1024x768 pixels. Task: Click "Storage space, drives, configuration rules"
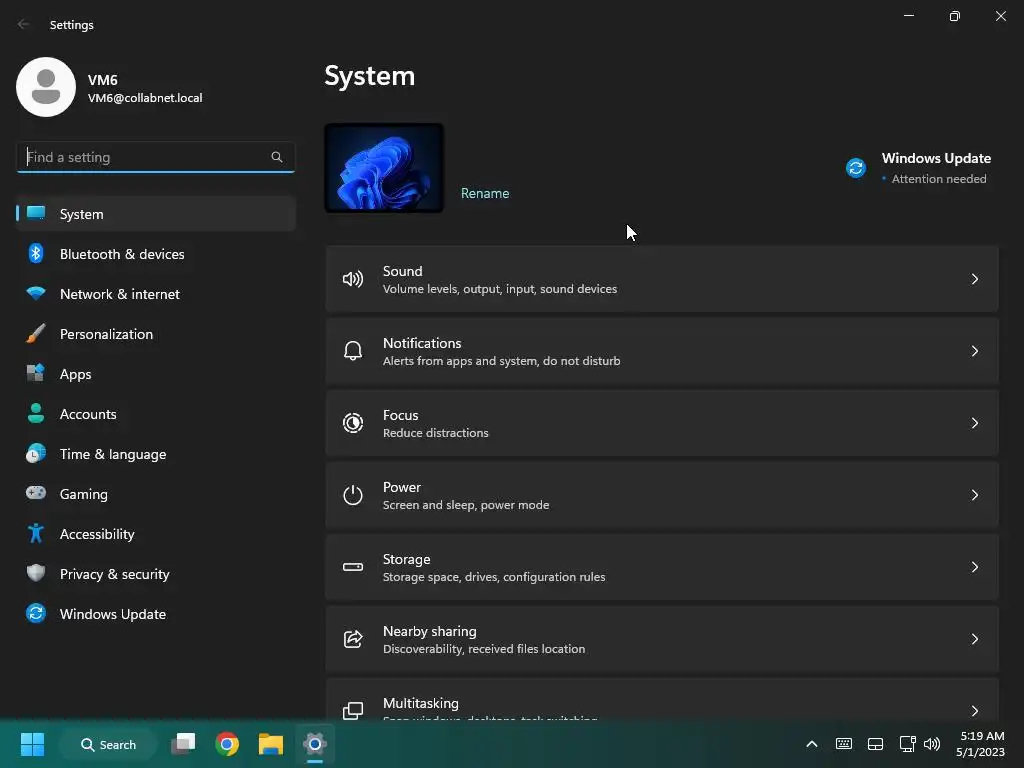494,577
